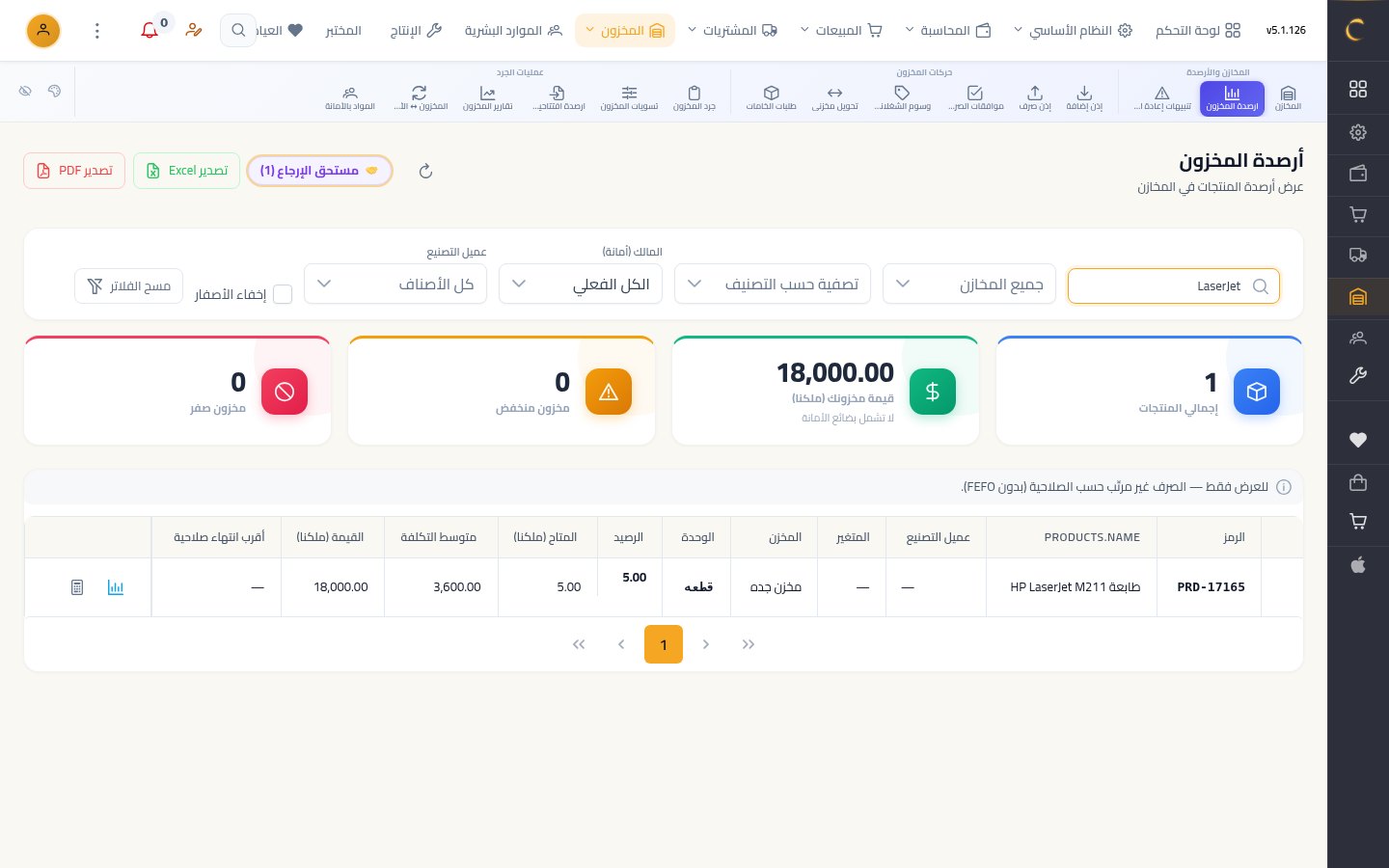This screenshot has width=1389, height=868.
Task: Open the كل الأصناف manufacturing client dropdown
Action: (x=395, y=284)
